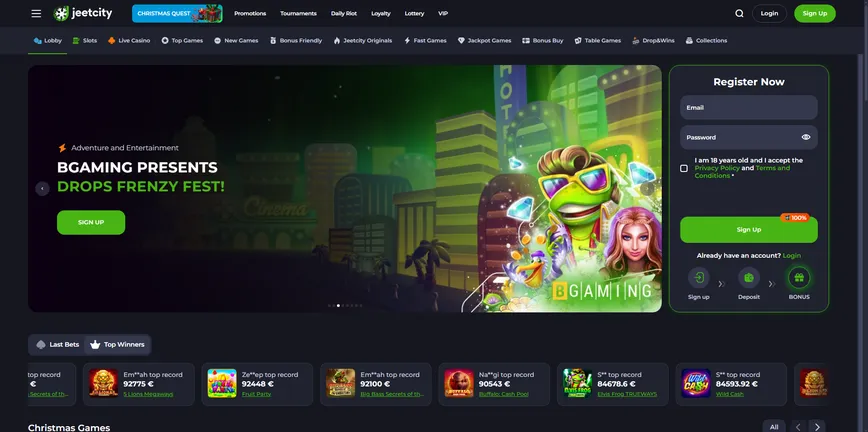
Task: Switch to the Top Winners tab
Action: (x=117, y=344)
